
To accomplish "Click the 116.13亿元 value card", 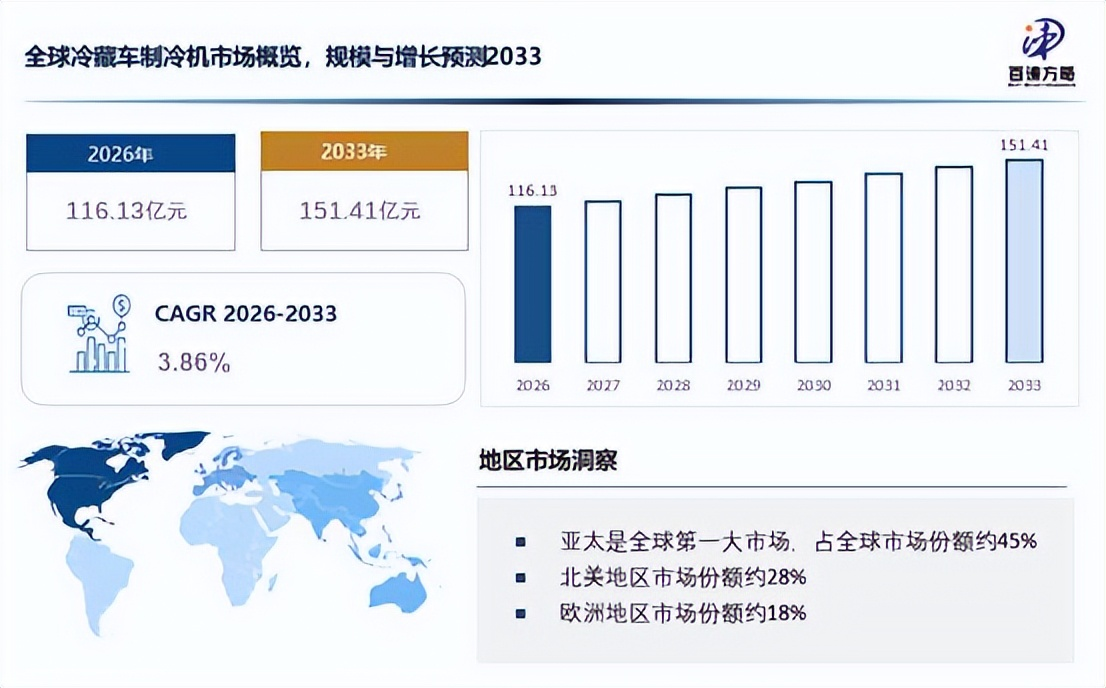I will (x=130, y=211).
